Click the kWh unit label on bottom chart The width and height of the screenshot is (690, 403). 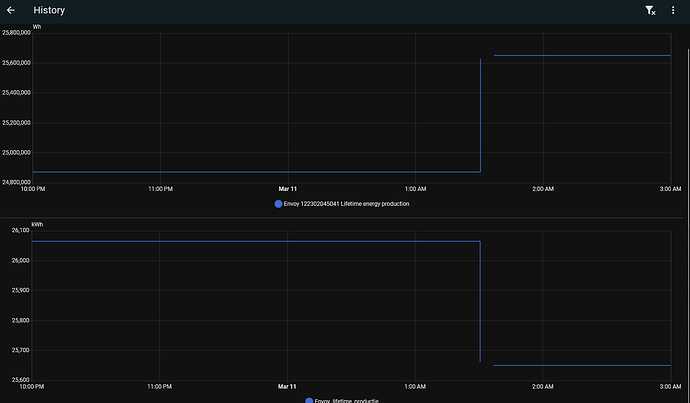(37, 224)
